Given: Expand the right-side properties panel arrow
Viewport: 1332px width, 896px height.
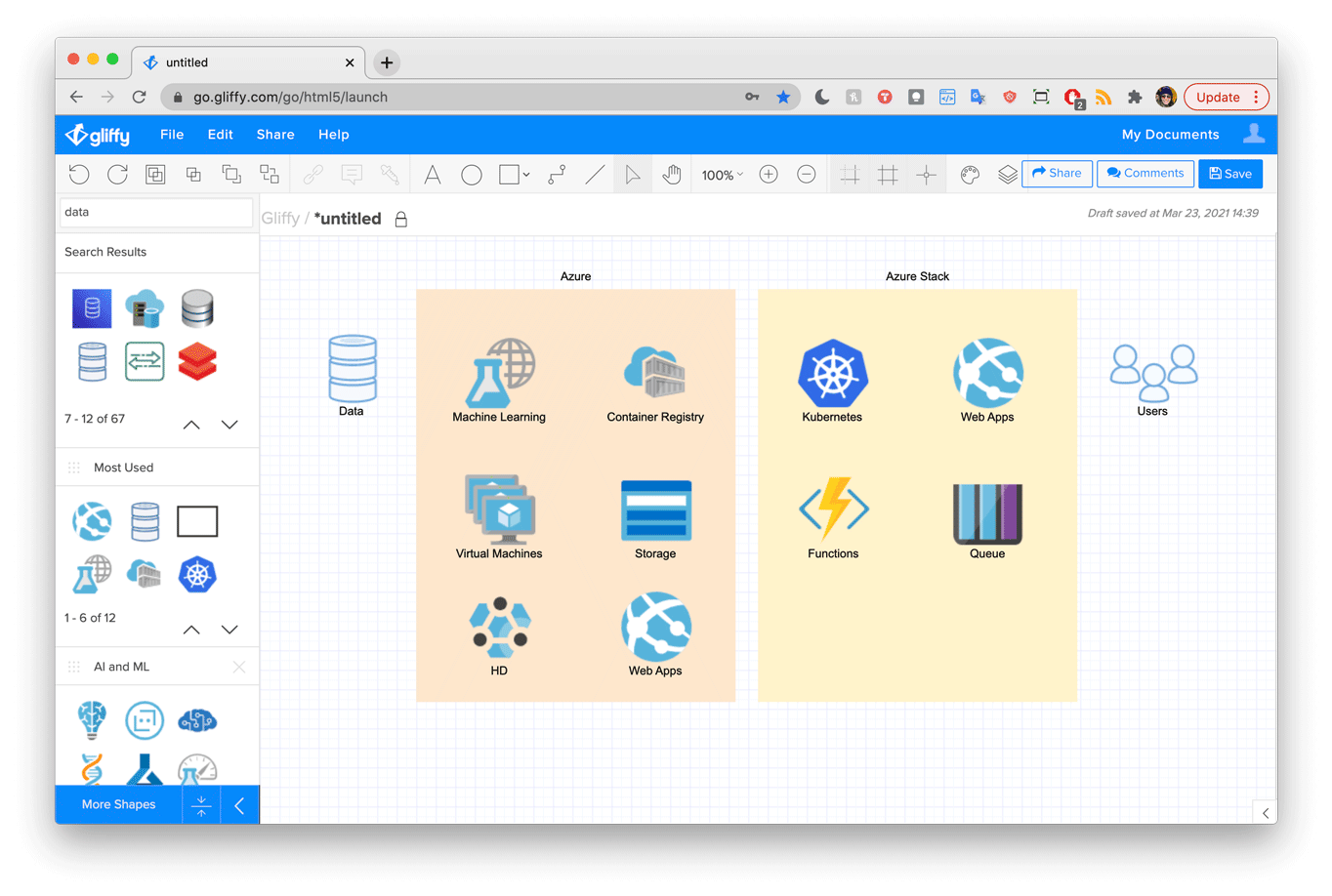Looking at the screenshot, I should pos(1266,812).
